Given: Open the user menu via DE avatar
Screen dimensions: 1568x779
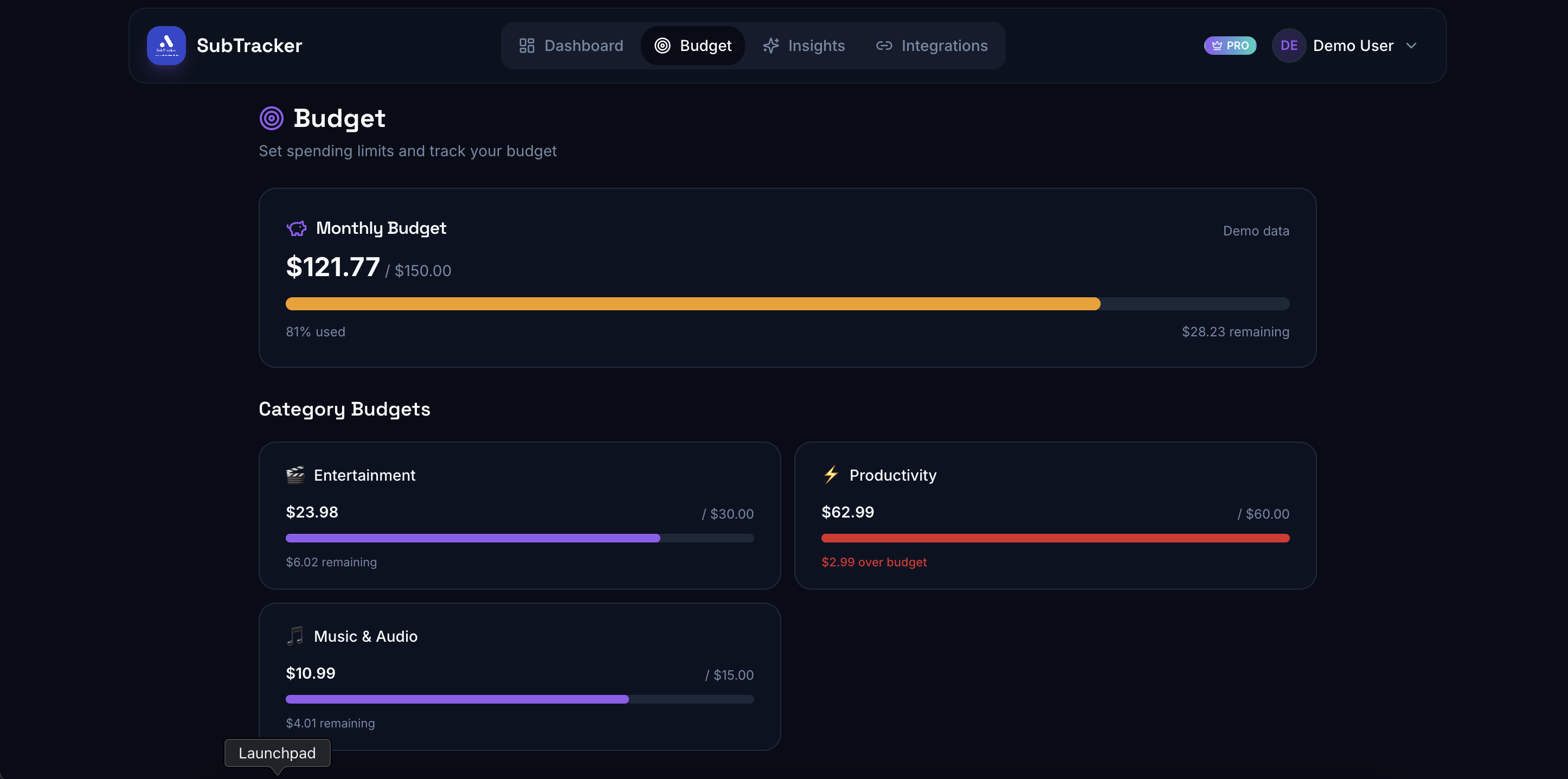Looking at the screenshot, I should click(x=1289, y=46).
